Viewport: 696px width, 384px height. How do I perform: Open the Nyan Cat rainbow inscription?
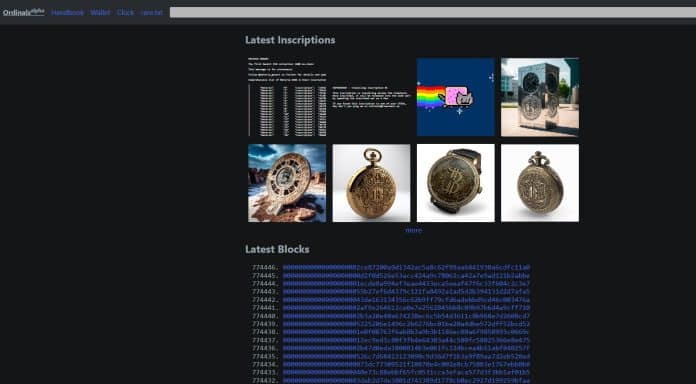click(x=455, y=97)
